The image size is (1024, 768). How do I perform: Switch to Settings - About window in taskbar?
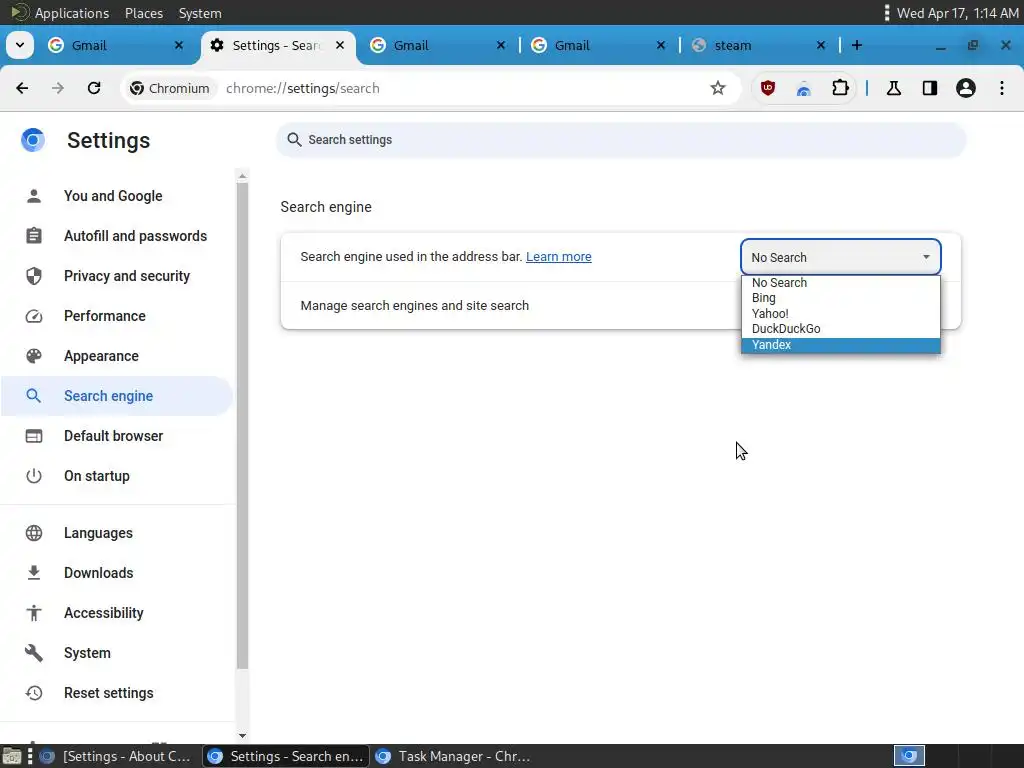click(x=116, y=756)
